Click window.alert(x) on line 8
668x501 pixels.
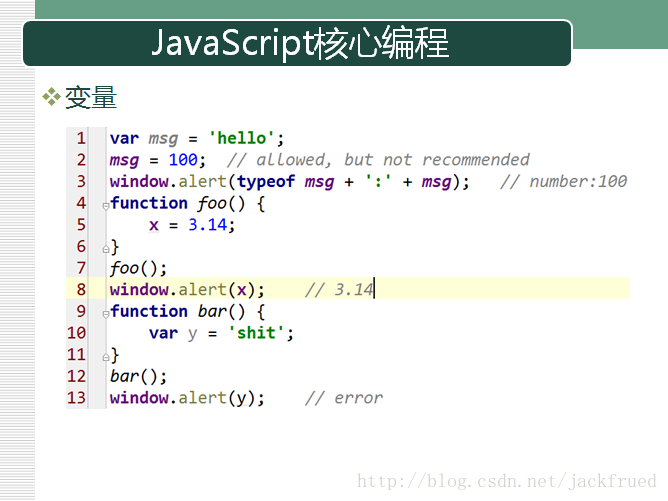coord(187,290)
